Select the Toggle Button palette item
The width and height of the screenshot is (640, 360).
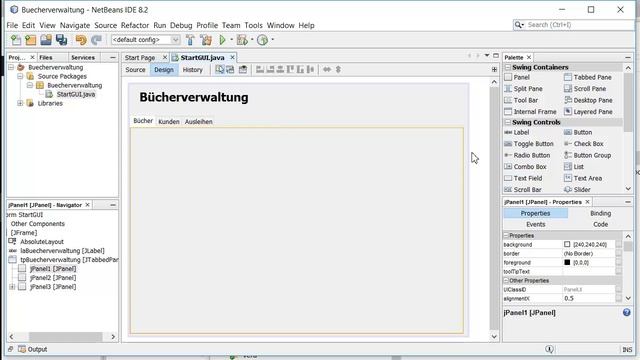click(529, 144)
